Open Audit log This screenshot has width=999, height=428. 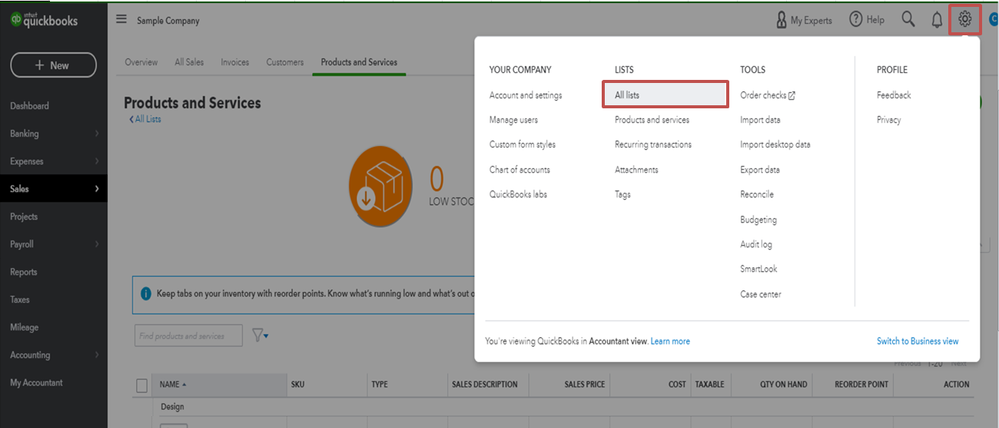(x=756, y=244)
